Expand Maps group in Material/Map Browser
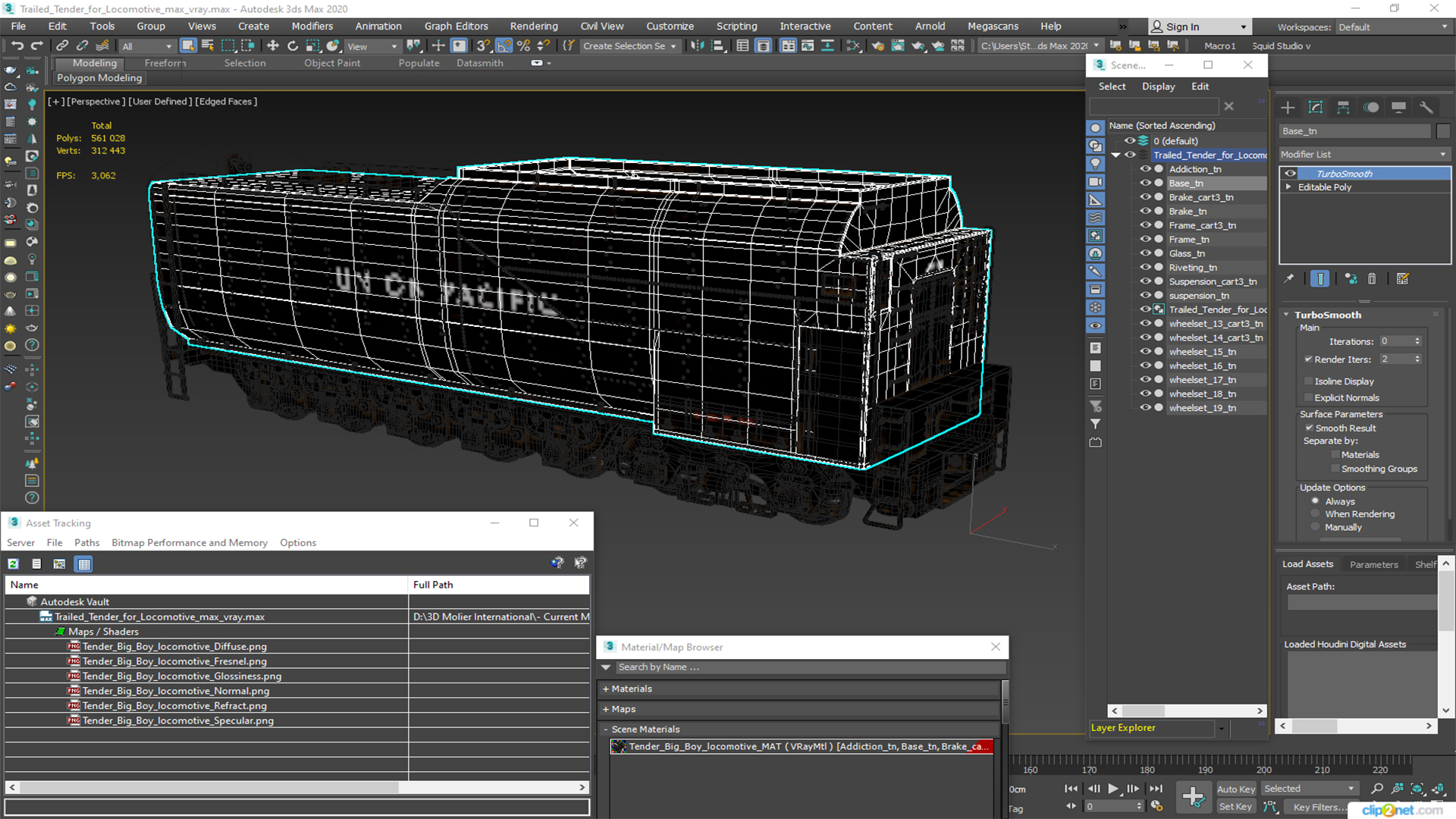1456x819 pixels. tap(606, 710)
